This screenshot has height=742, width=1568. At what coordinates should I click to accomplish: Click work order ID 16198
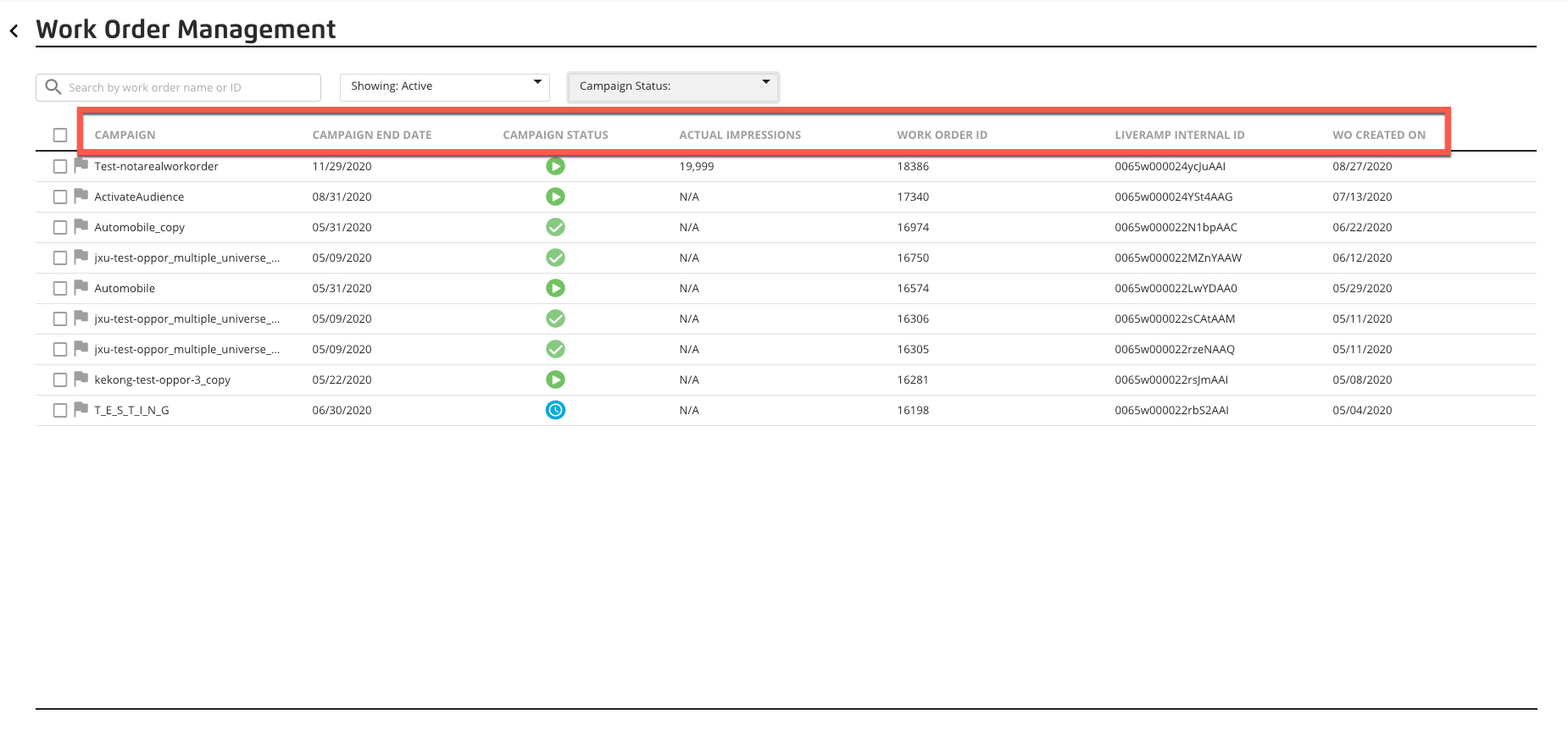tap(913, 410)
